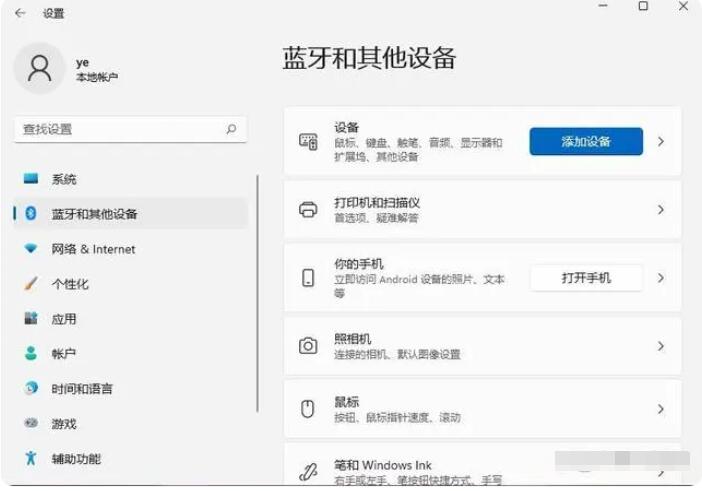The image size is (702, 491).
Task: Click the mouse icon beside 鼠标
Action: click(x=308, y=408)
